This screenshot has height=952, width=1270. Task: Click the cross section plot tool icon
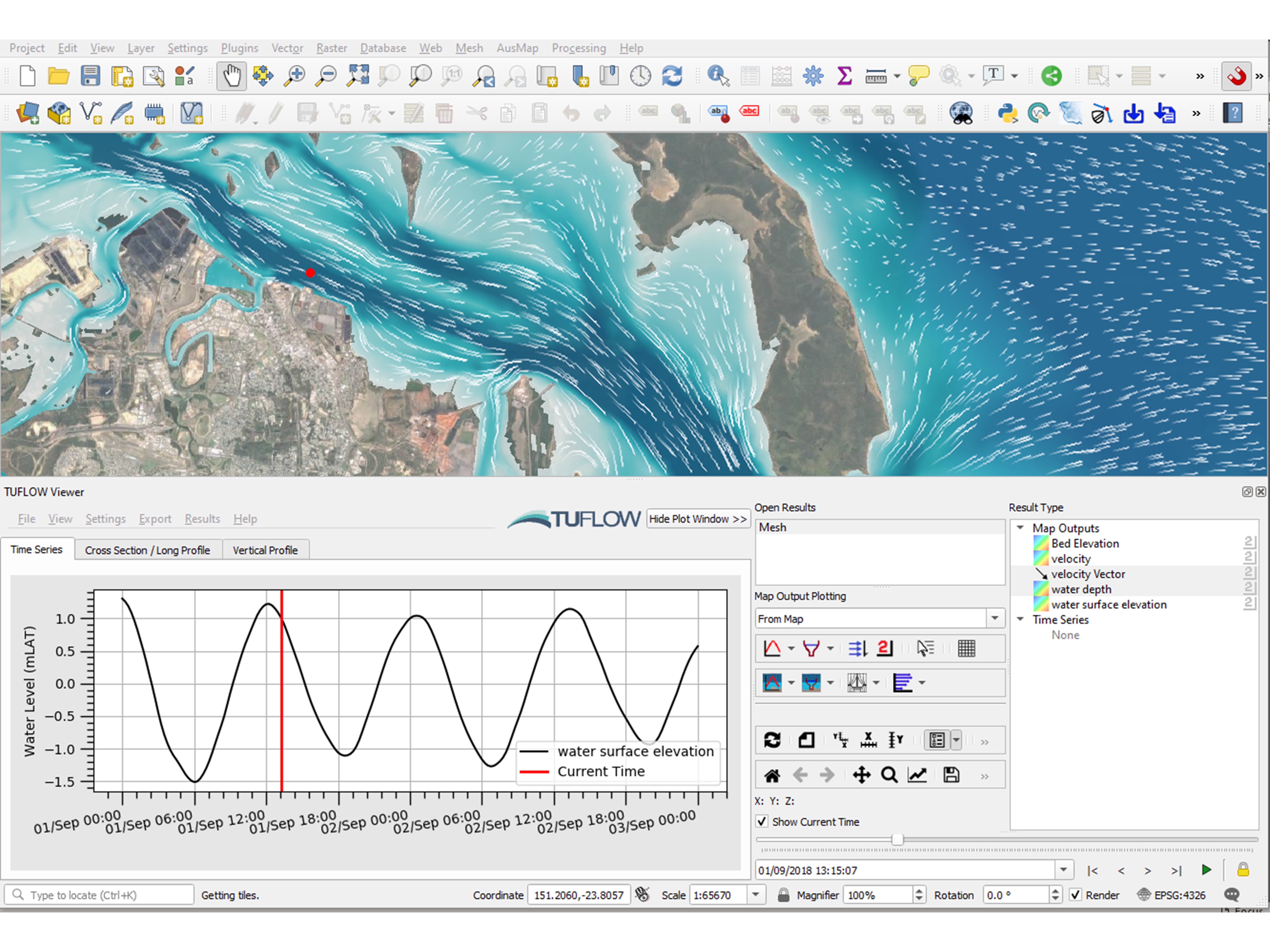coord(811,648)
